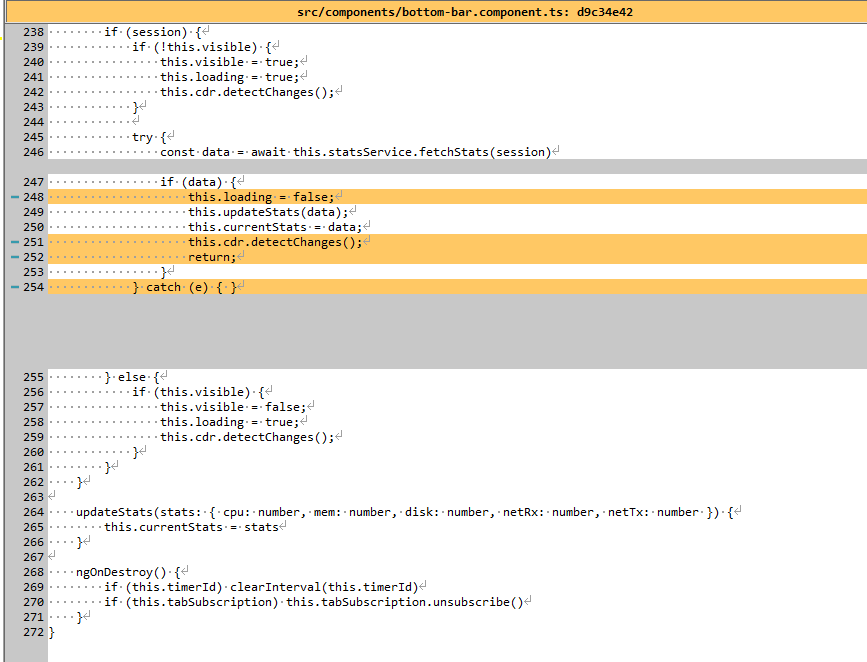The image size is (867, 662).
Task: Click 'this.currentStats = data;' line
Action: coord(275,227)
